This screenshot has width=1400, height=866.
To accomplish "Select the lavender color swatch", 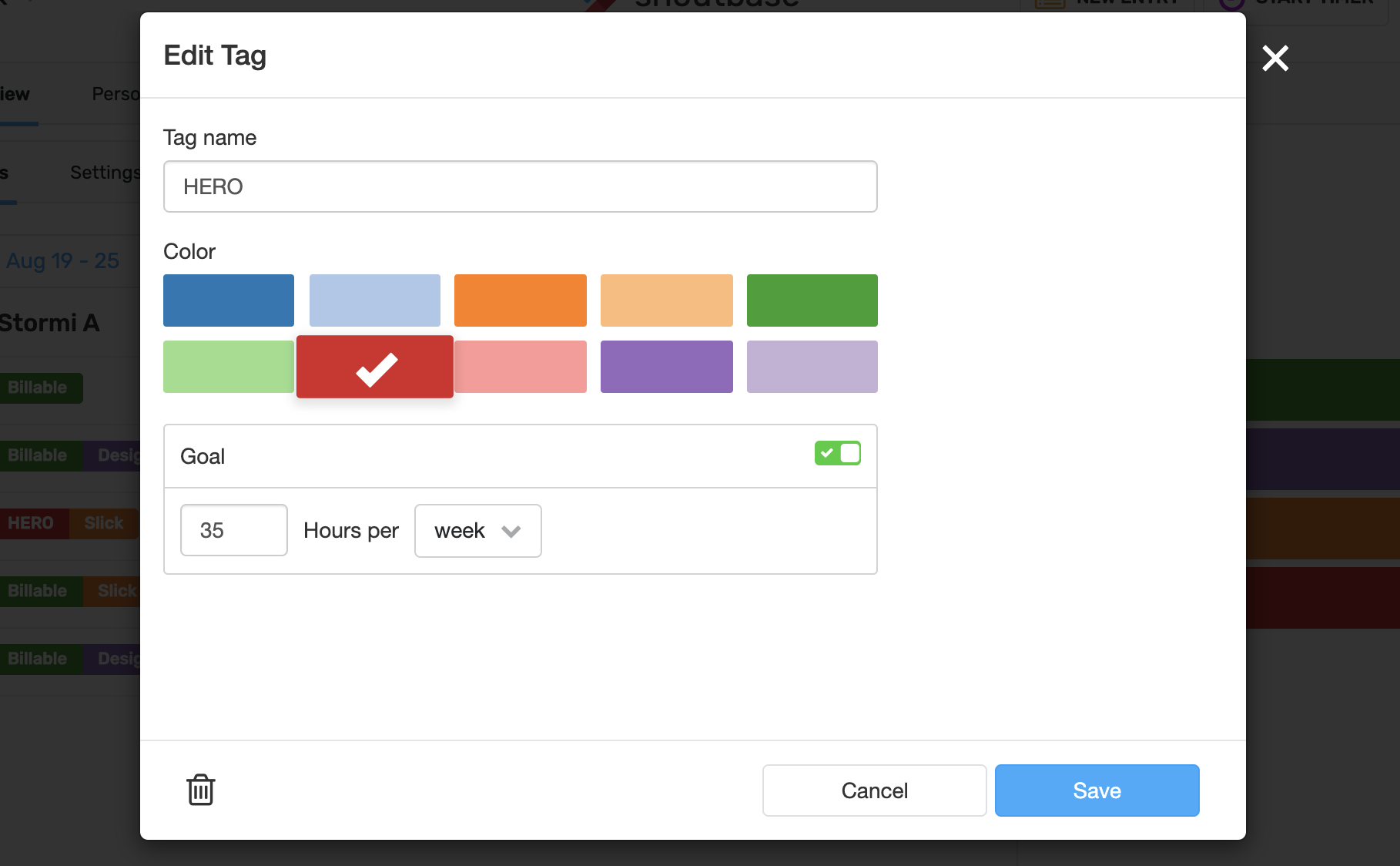I will tap(812, 367).
